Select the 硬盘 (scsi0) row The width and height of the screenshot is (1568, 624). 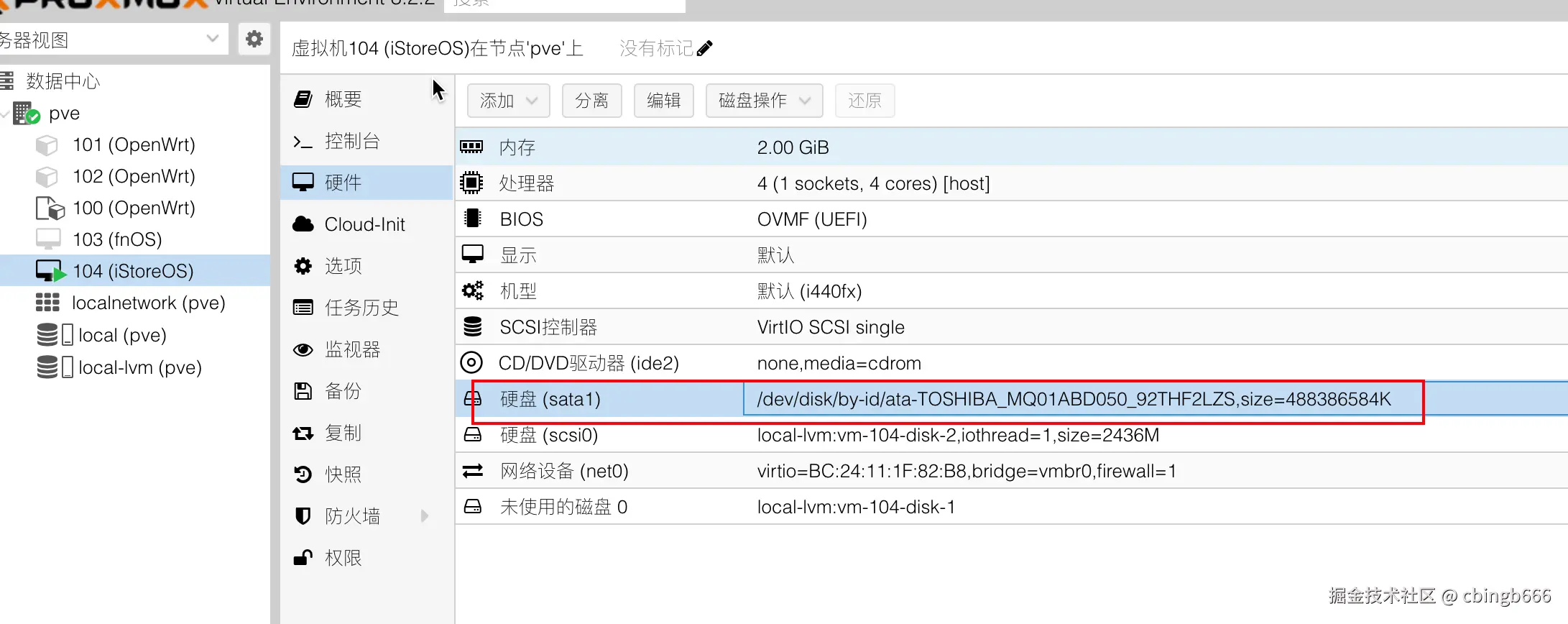(x=1012, y=435)
